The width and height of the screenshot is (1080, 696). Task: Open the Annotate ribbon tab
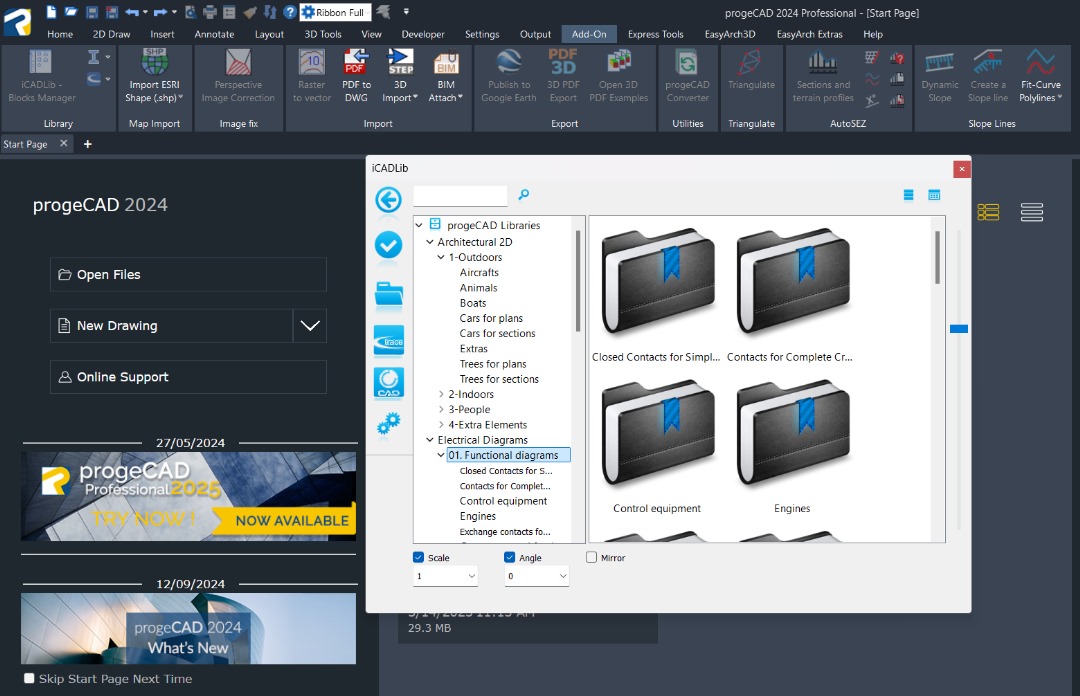tap(214, 34)
